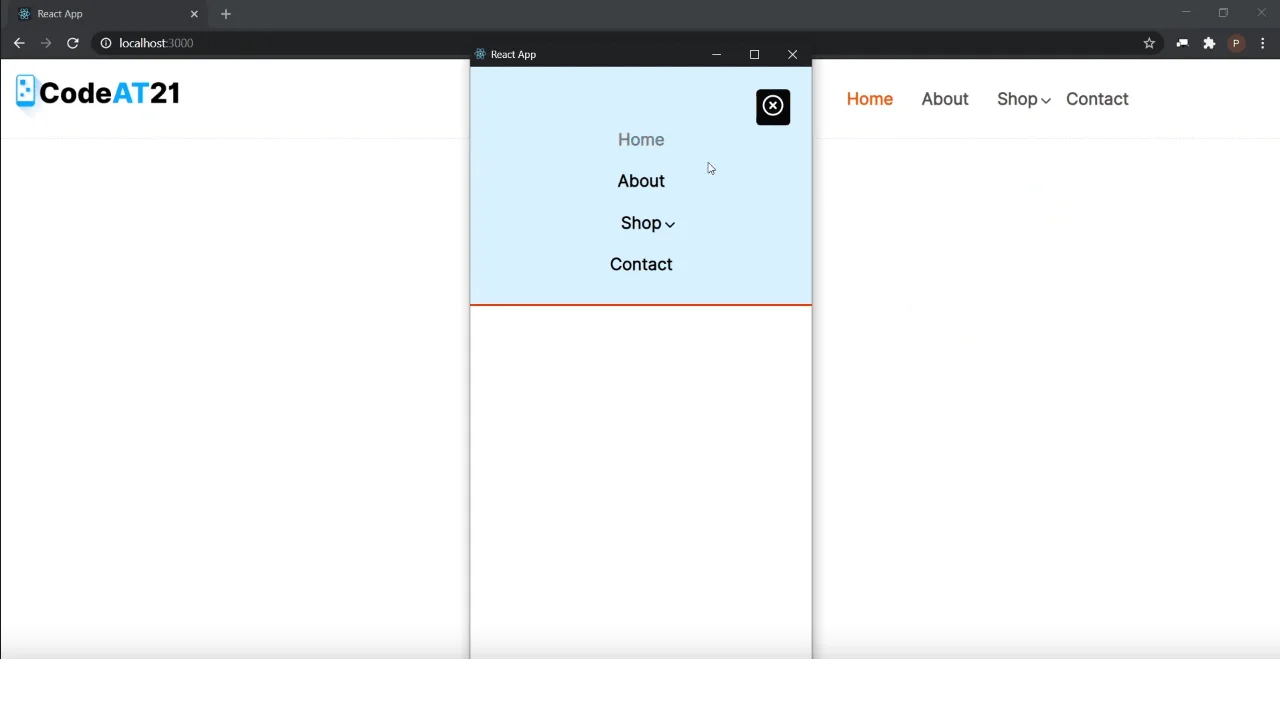Open a new browser tab with the plus button

pyautogui.click(x=225, y=13)
